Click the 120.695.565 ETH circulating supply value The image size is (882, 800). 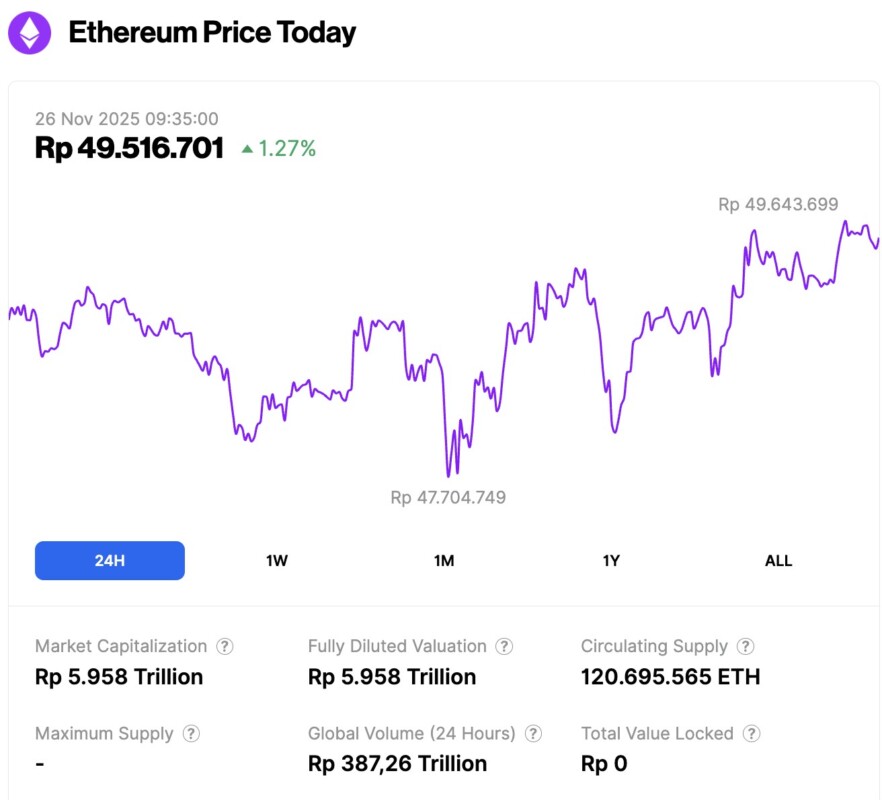tap(670, 677)
